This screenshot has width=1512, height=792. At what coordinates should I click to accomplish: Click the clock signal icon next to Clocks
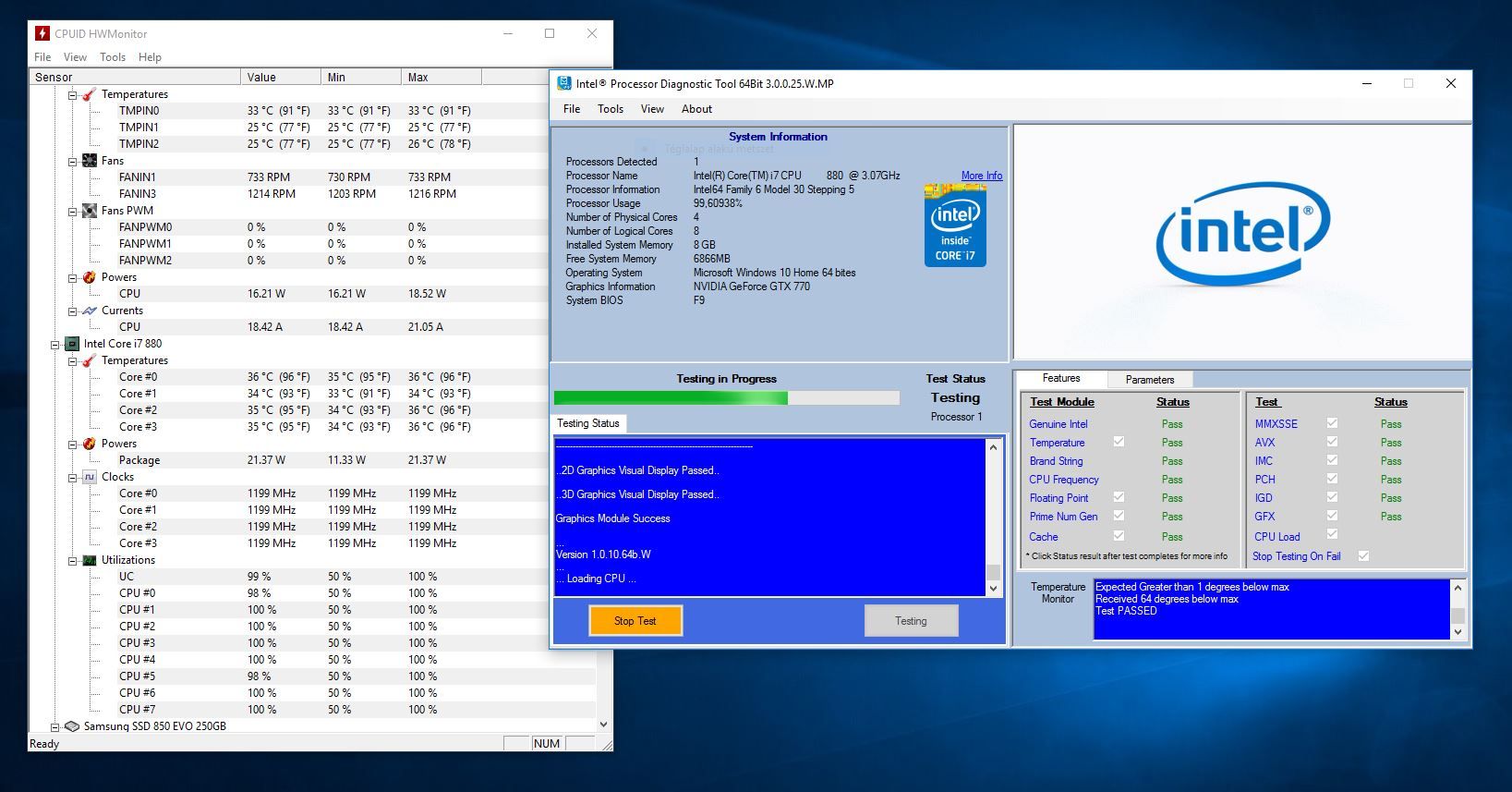tap(89, 477)
